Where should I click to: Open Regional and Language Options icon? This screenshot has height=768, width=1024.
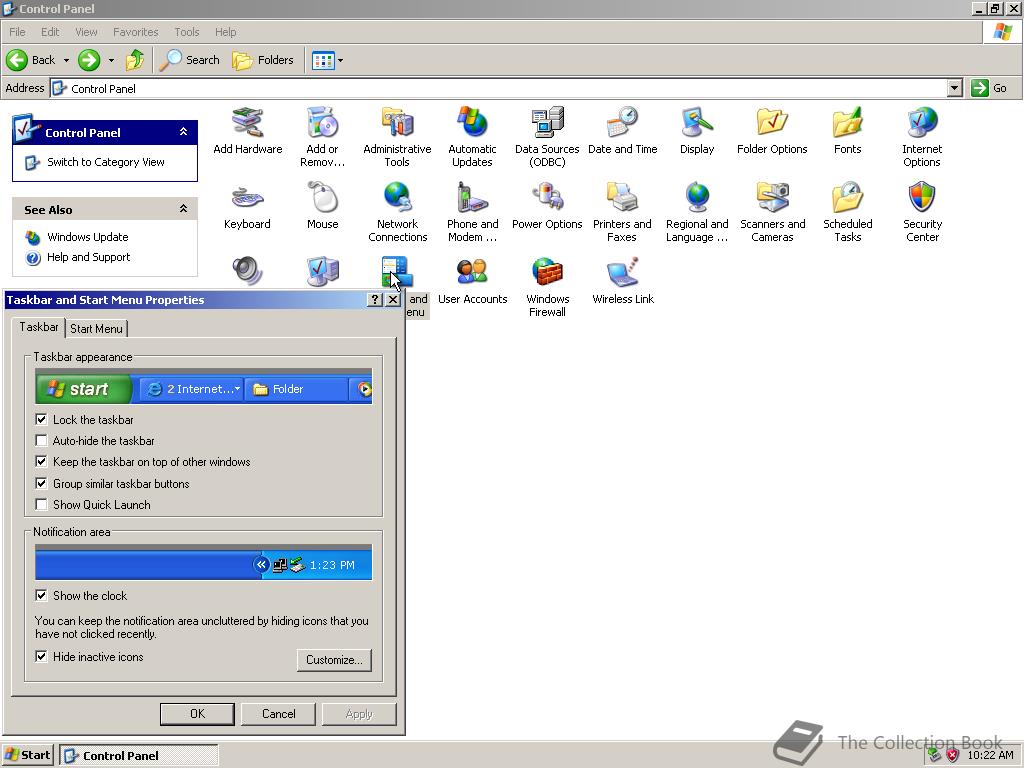[x=697, y=198]
